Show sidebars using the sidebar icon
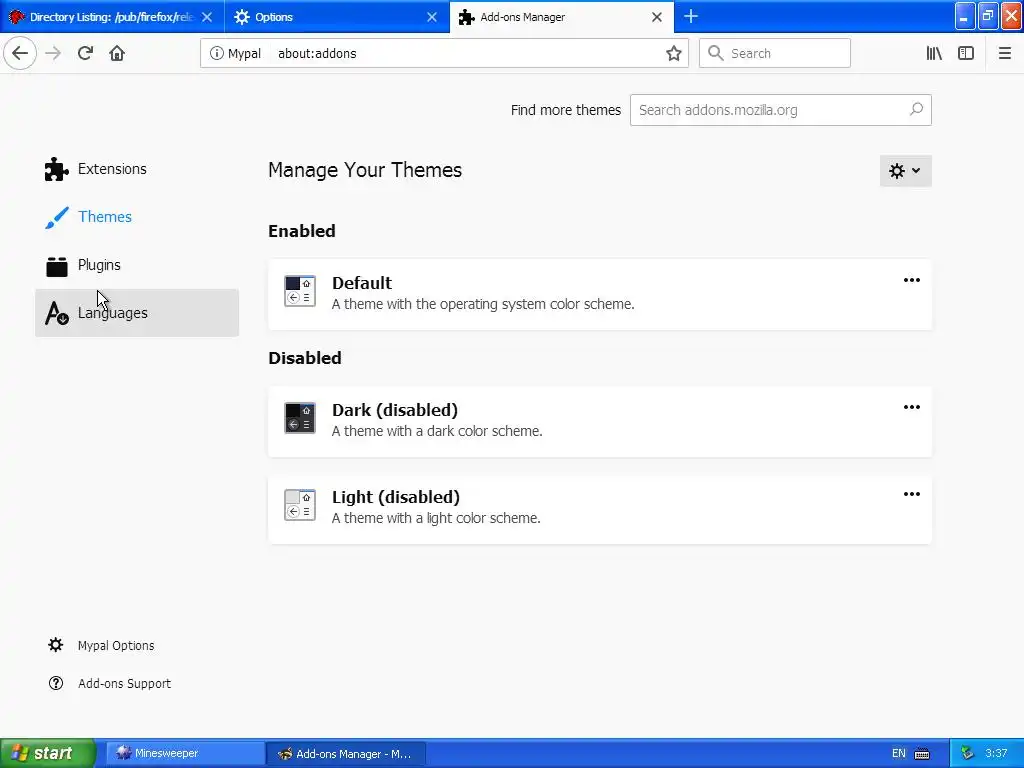Viewport: 1024px width, 768px height. coord(966,54)
